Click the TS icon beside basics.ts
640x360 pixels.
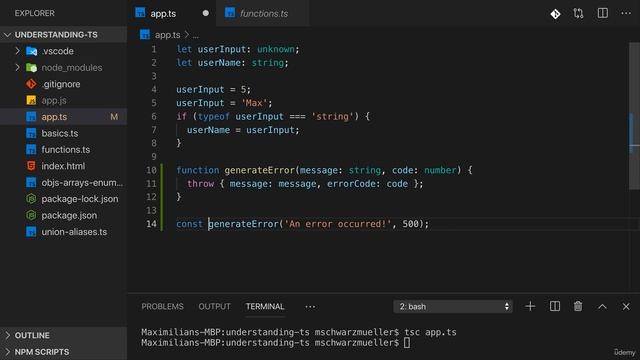[31, 133]
